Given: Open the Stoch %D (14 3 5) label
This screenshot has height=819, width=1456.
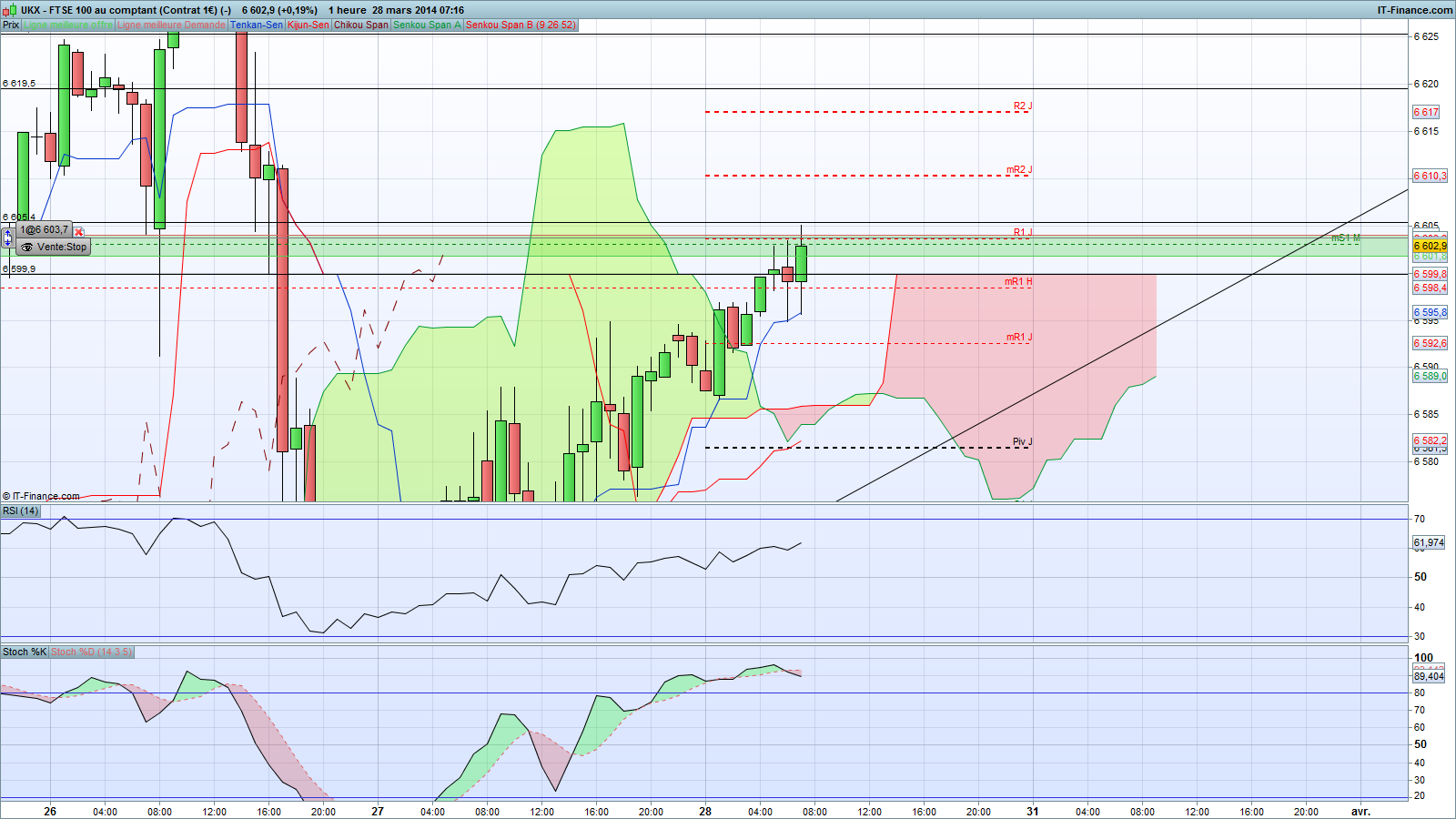Looking at the screenshot, I should point(91,652).
